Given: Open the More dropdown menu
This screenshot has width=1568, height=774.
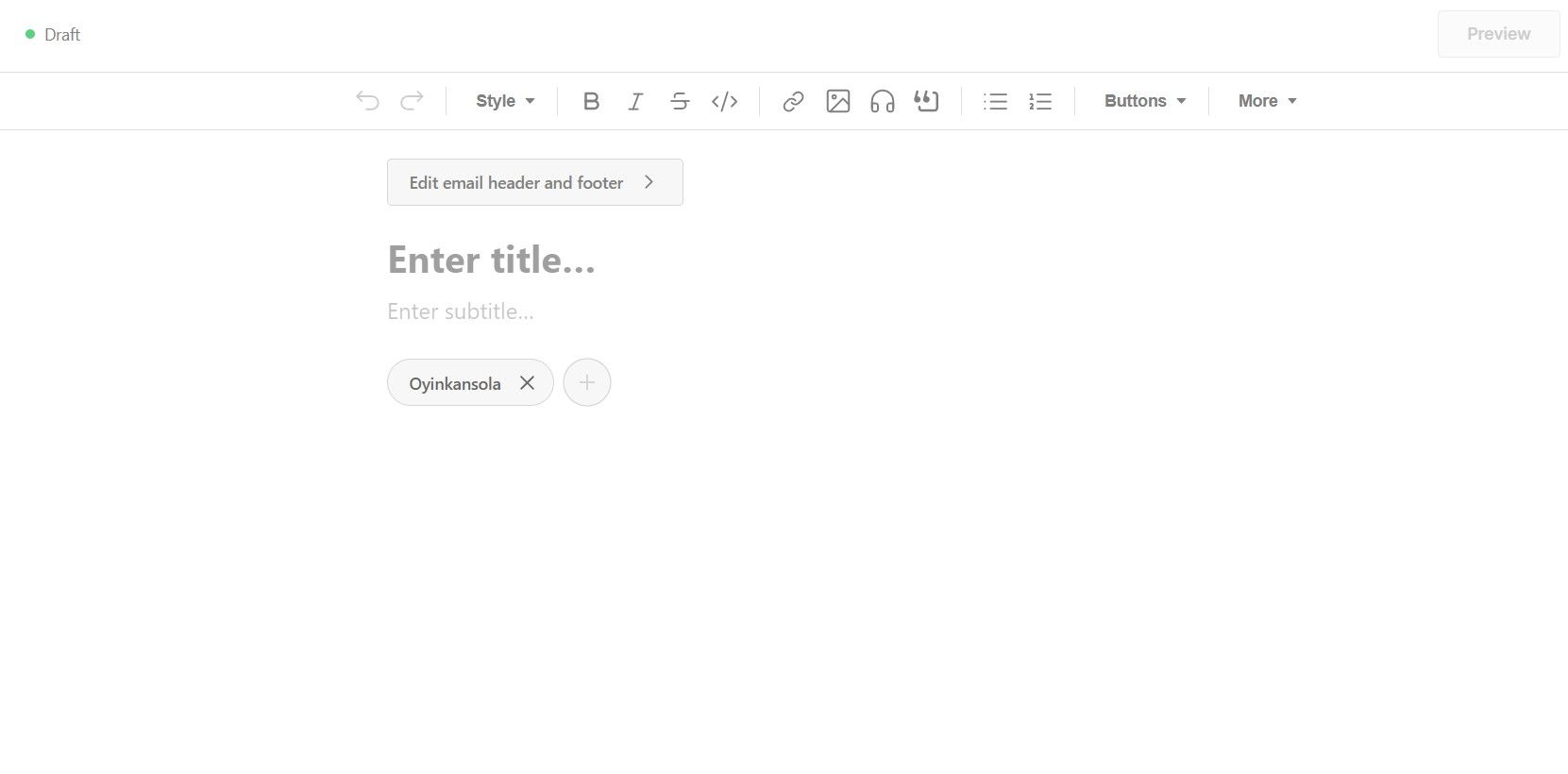Looking at the screenshot, I should (x=1268, y=101).
